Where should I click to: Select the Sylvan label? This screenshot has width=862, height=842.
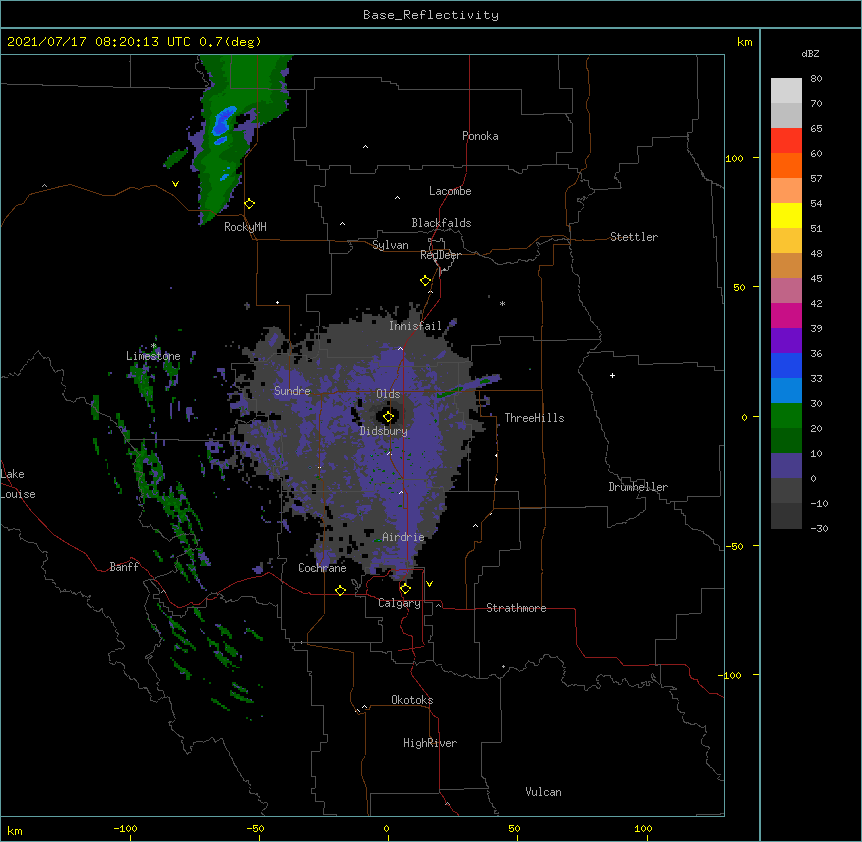(390, 245)
